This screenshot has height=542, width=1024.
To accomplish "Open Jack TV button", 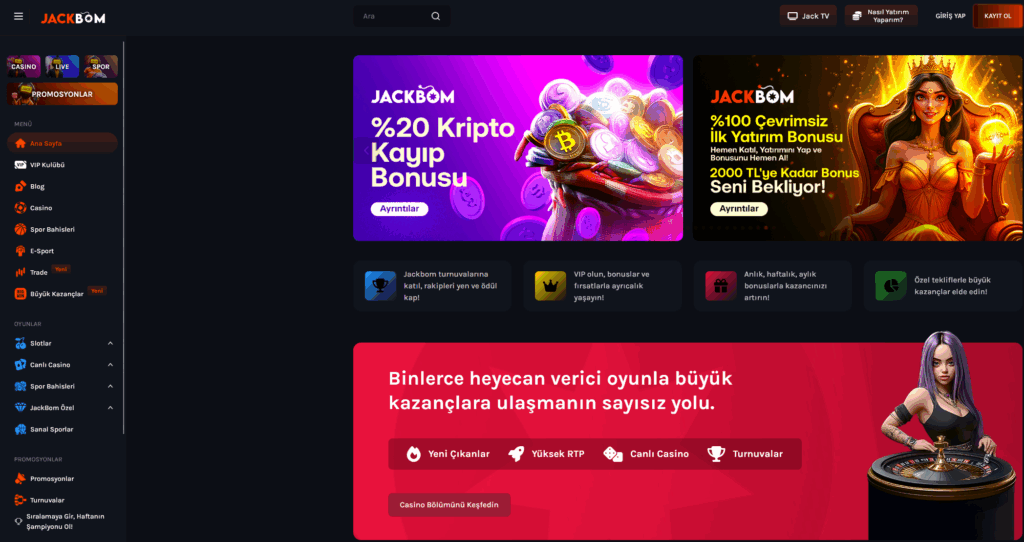I will (x=808, y=16).
